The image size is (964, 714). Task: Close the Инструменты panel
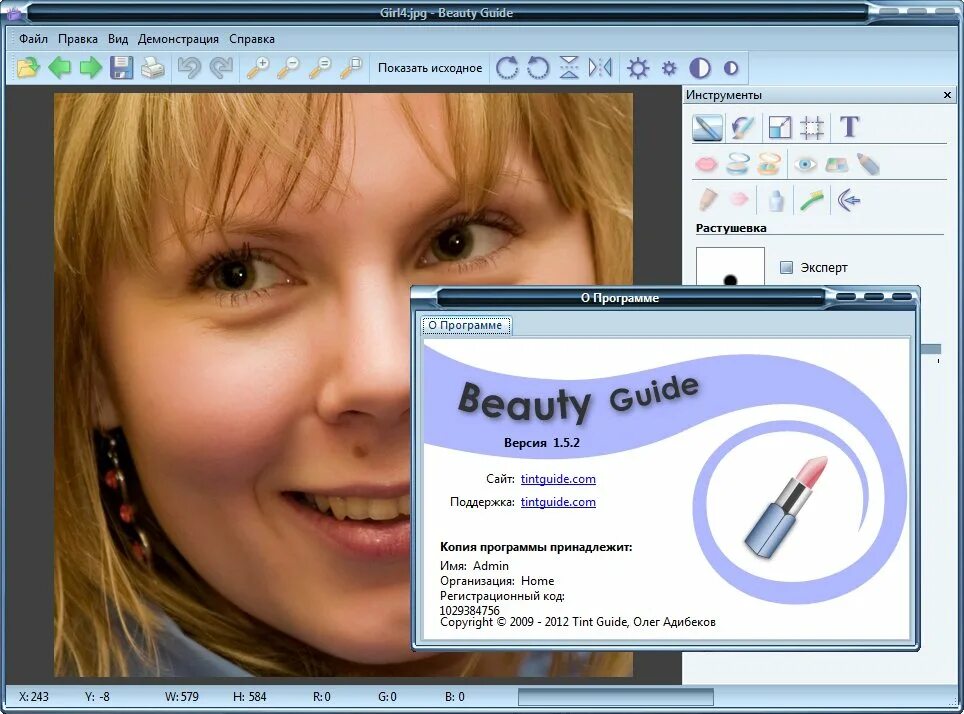947,95
